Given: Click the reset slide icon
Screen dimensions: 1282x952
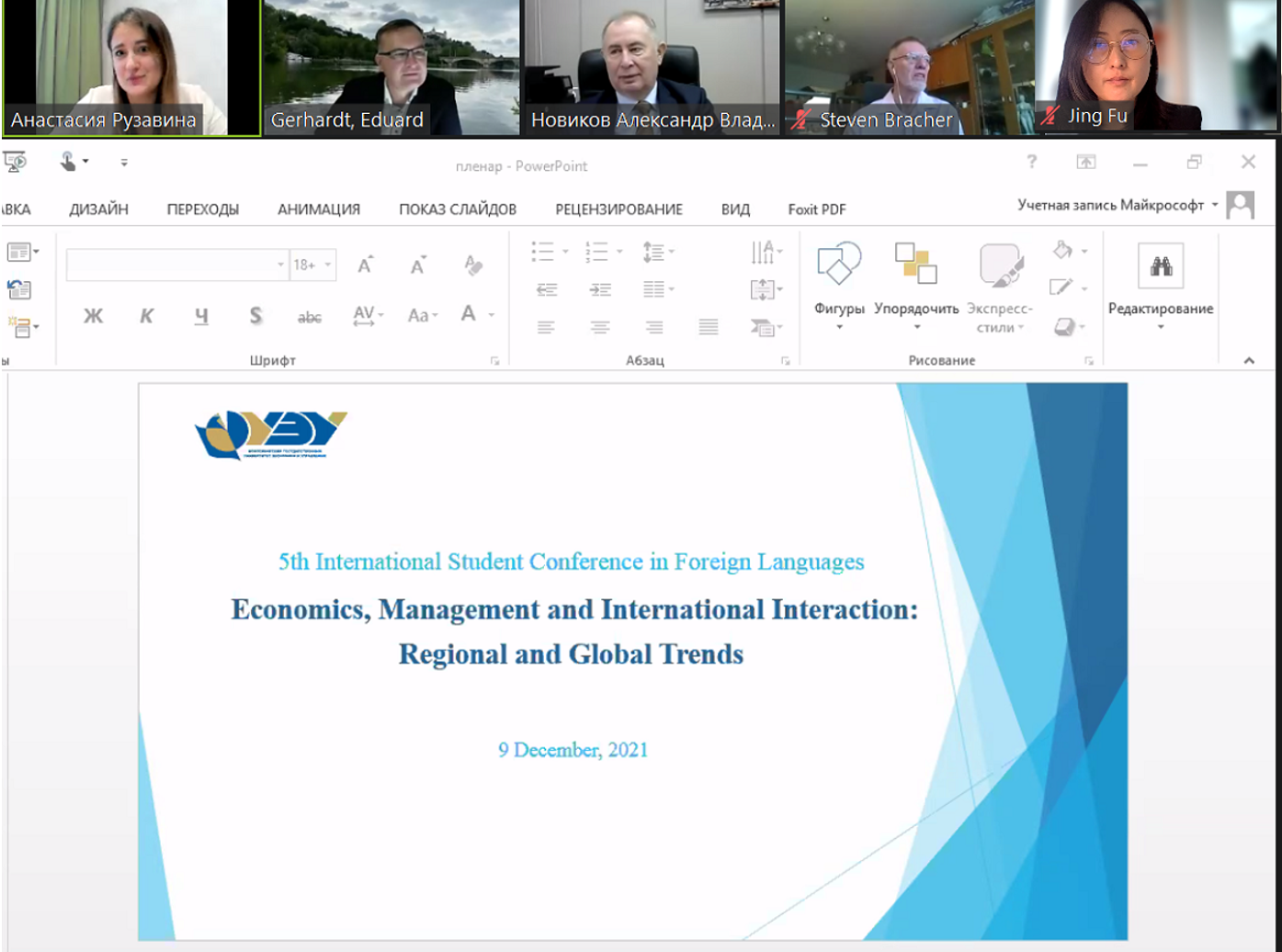Looking at the screenshot, I should (x=19, y=289).
